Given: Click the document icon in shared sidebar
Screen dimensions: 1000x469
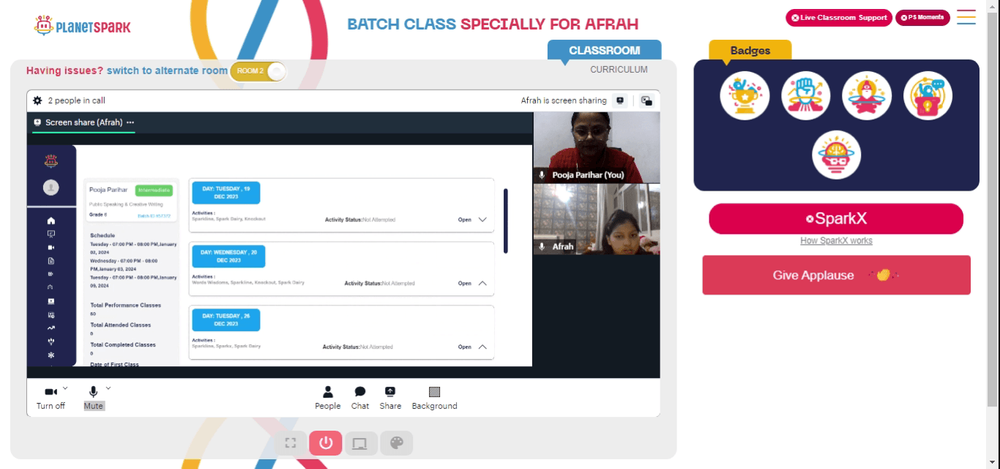Looking at the screenshot, I should click(x=51, y=260).
